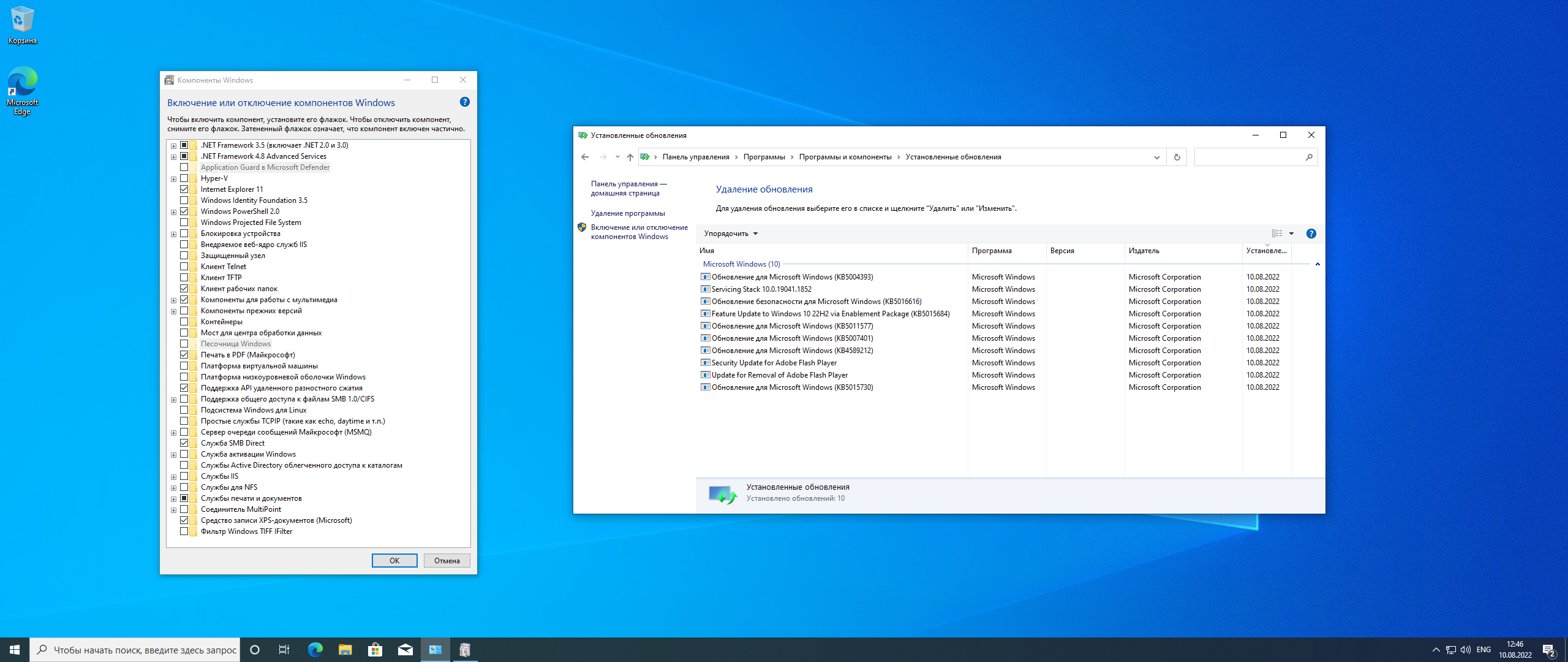Sort by the Имя column header
The image size is (1568, 662).
[832, 251]
